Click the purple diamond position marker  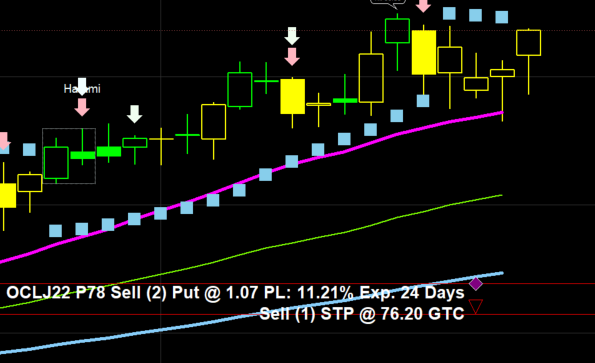pos(476,283)
